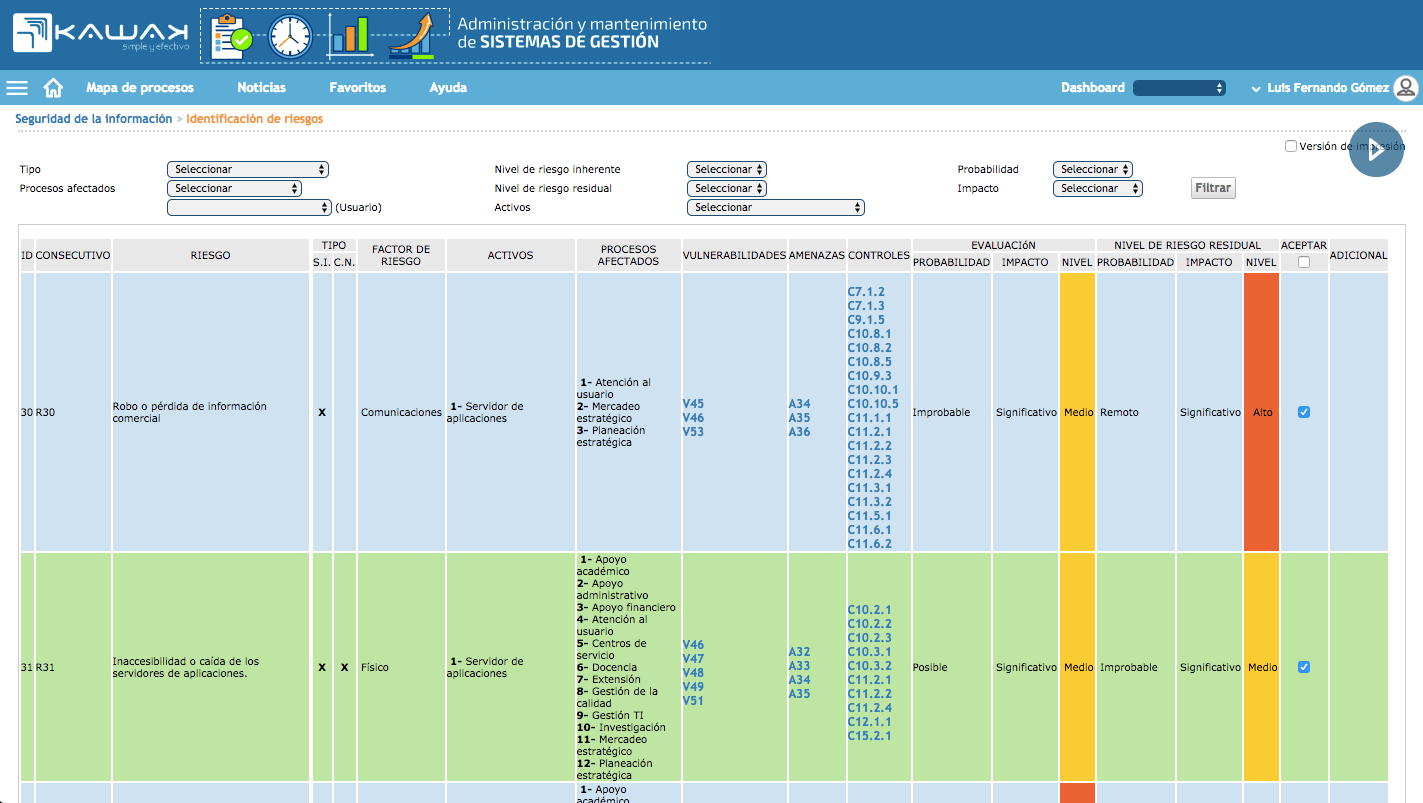
Task: Open the user profile avatar icon
Action: (1406, 88)
